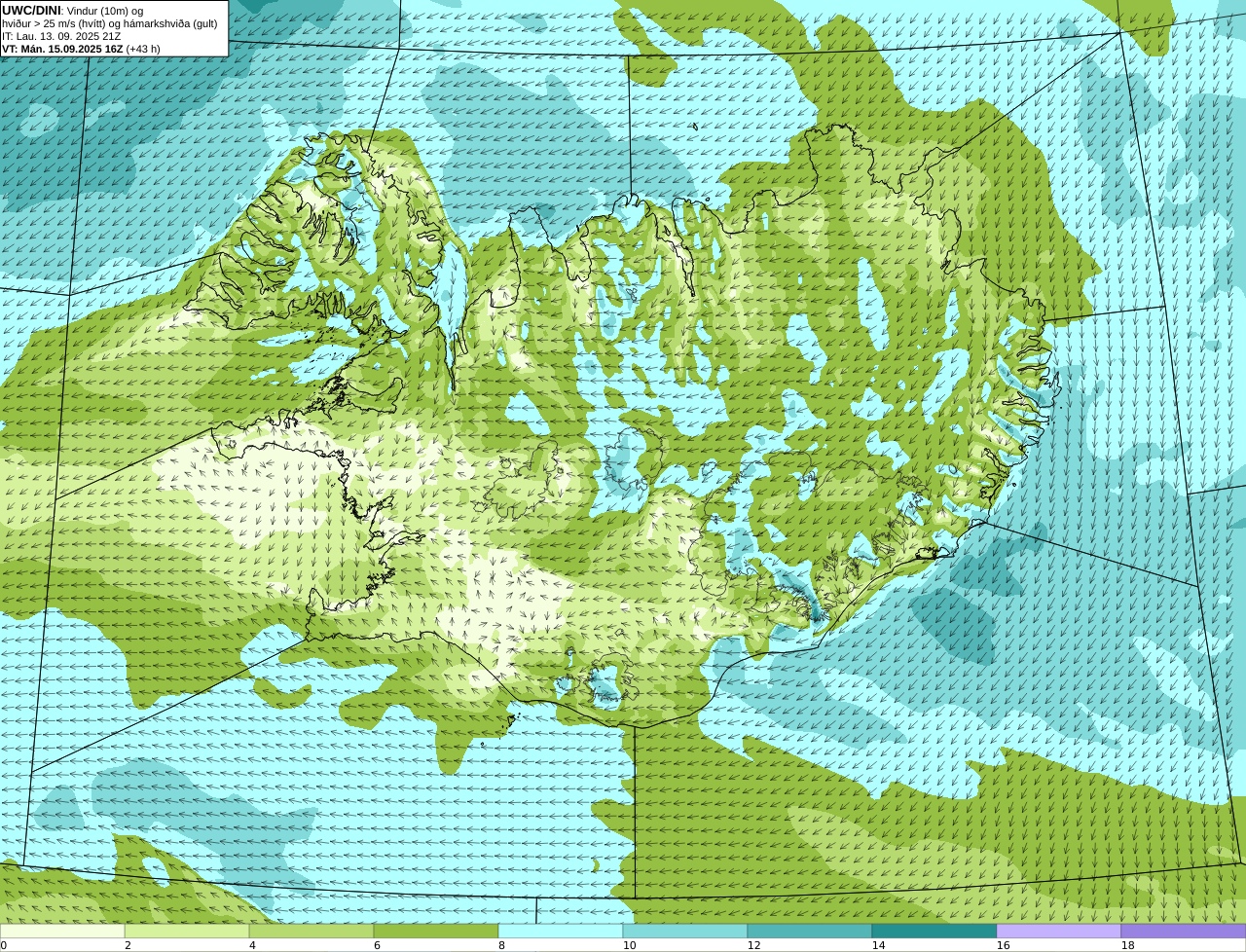Click the '10' label under the colorbar
Screen dimensions: 1246x952
pos(629,945)
